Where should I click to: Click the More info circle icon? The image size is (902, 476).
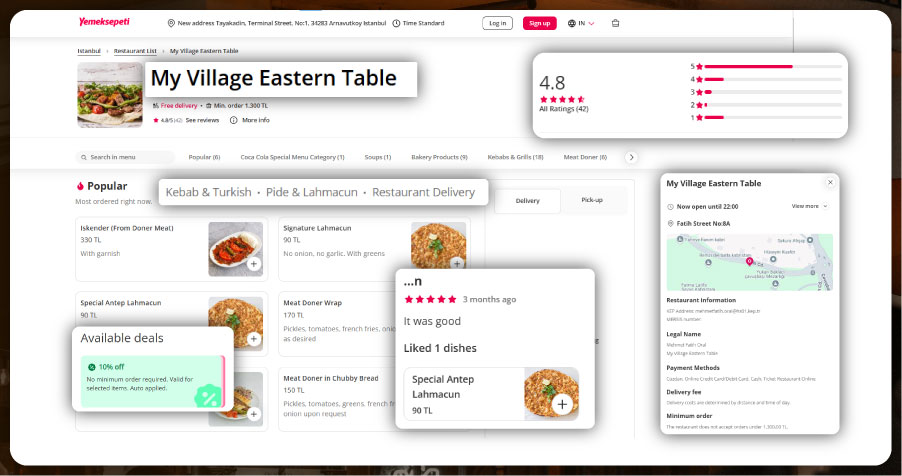coord(233,120)
